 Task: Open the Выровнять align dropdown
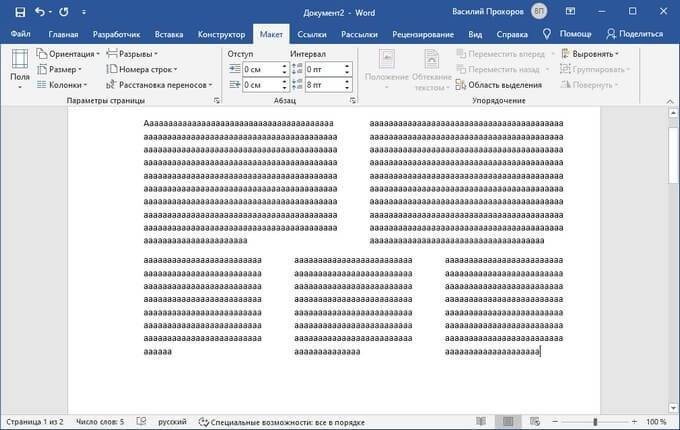click(x=590, y=54)
